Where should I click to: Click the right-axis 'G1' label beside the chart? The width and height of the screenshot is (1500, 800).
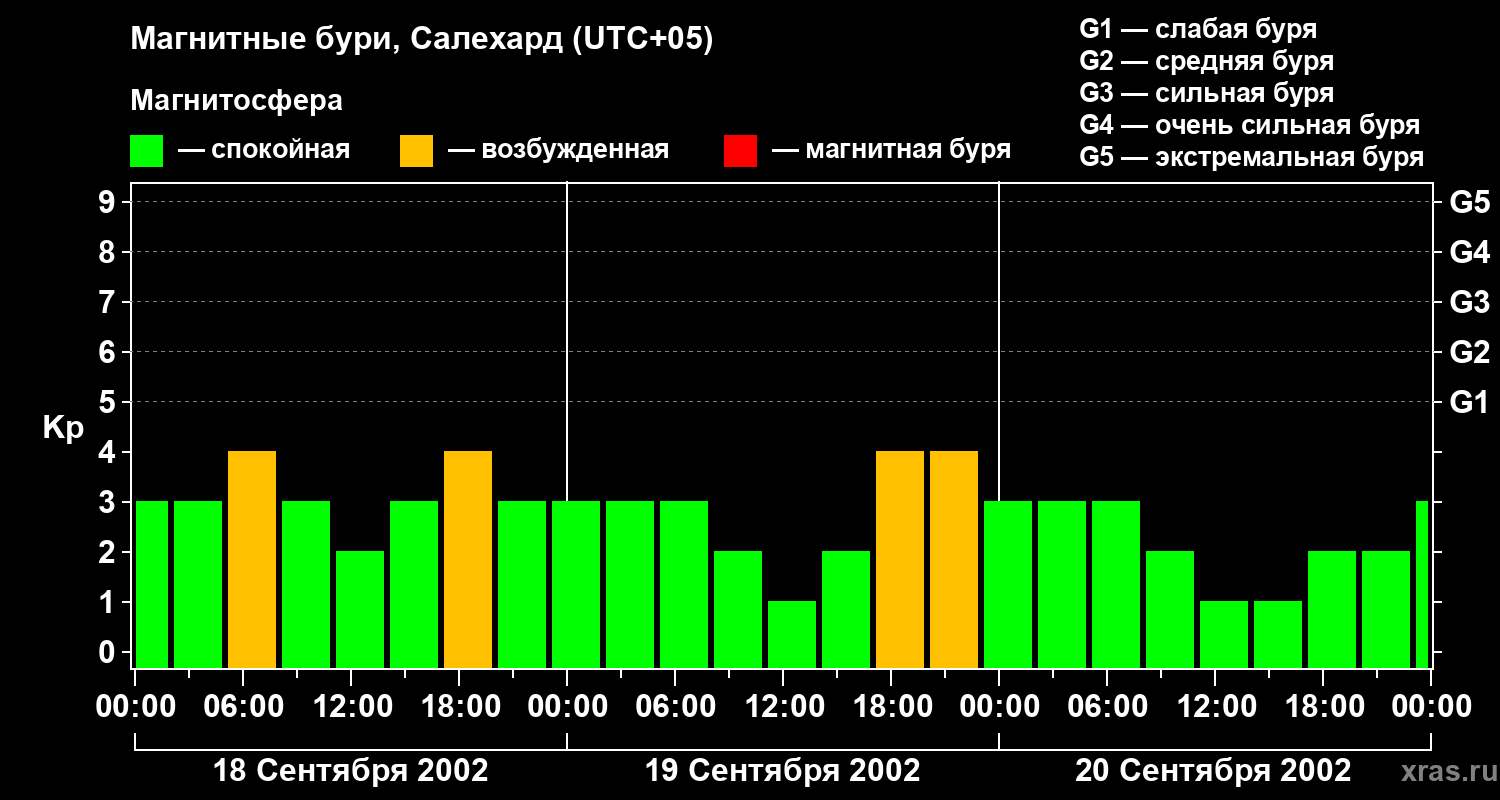[1470, 402]
